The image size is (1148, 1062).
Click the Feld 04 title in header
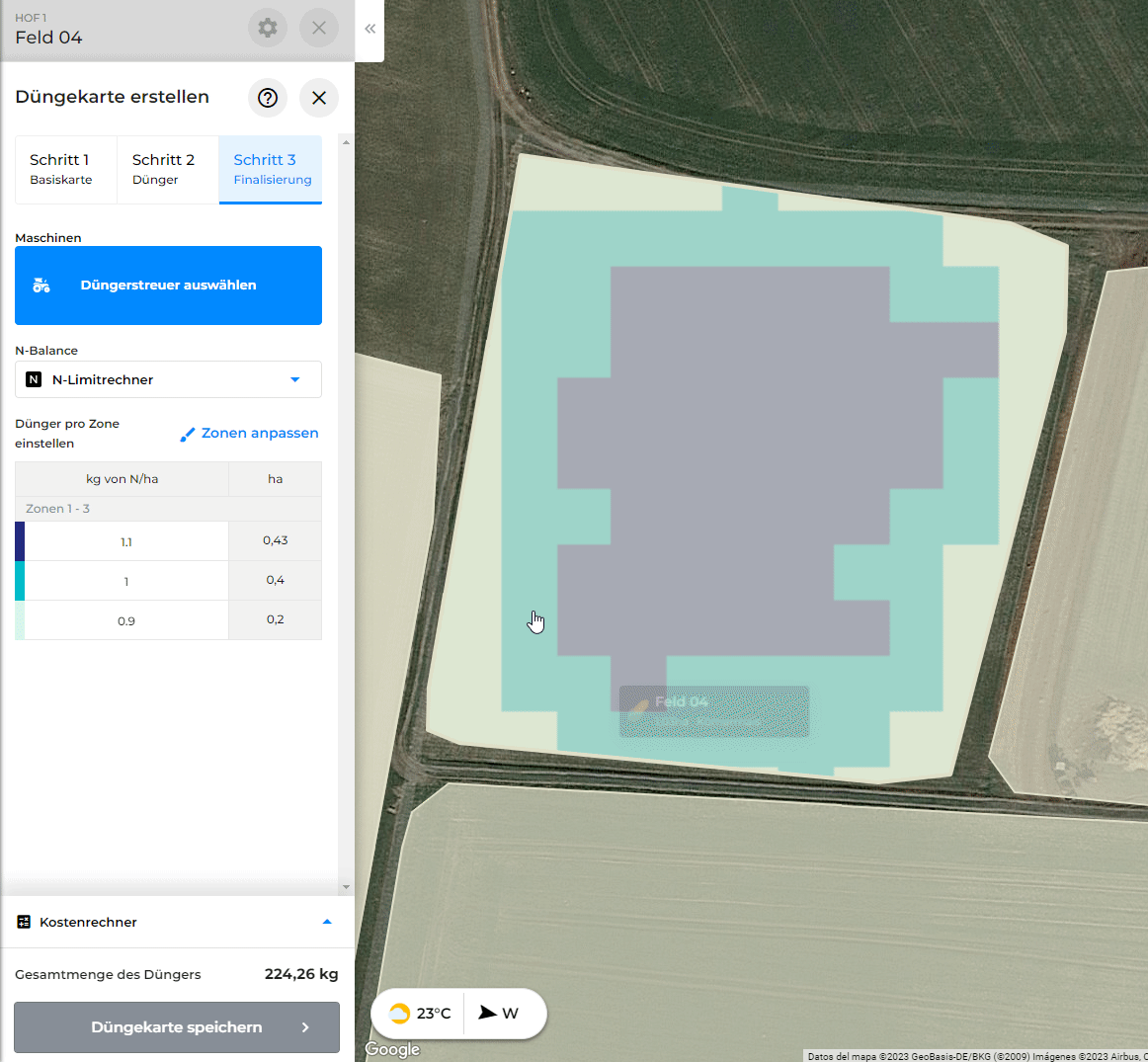(x=48, y=38)
